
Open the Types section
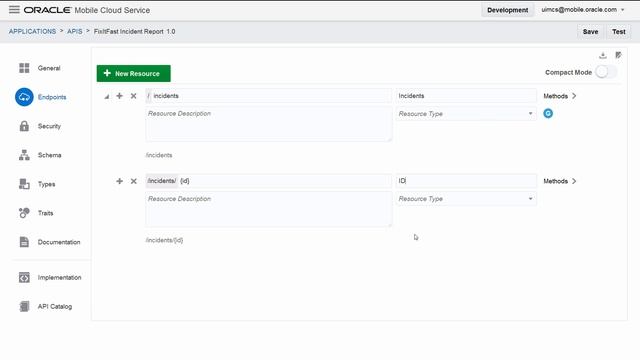coord(47,184)
